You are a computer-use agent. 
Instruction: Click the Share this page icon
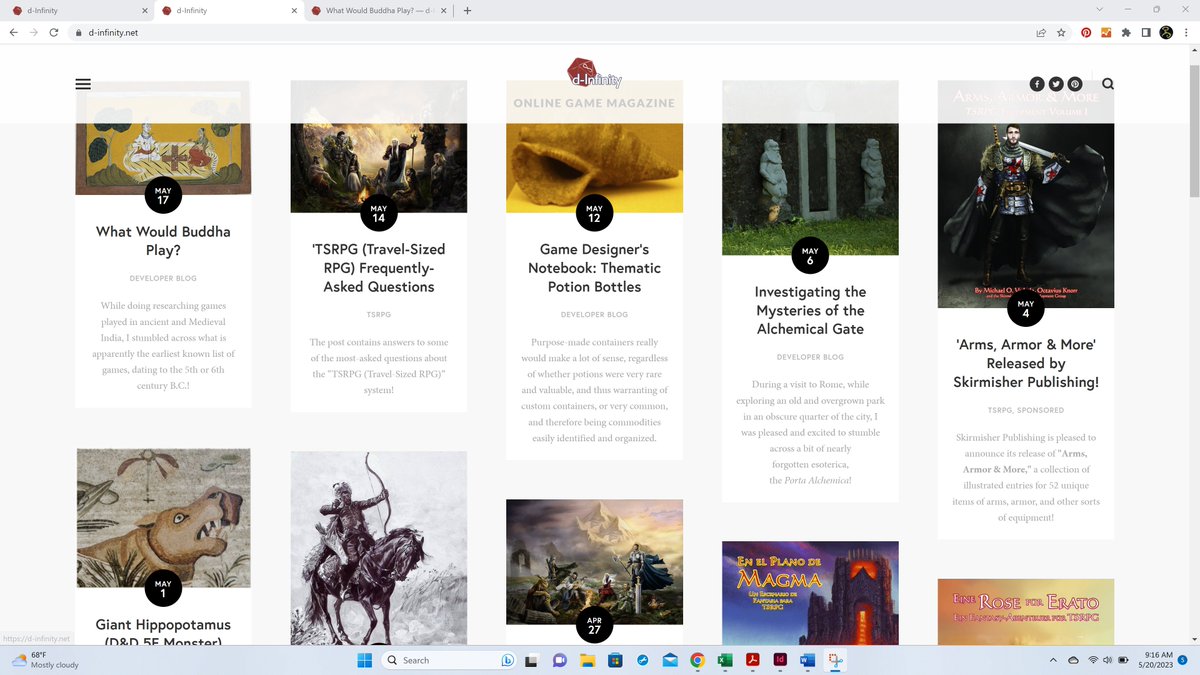[x=1041, y=32]
